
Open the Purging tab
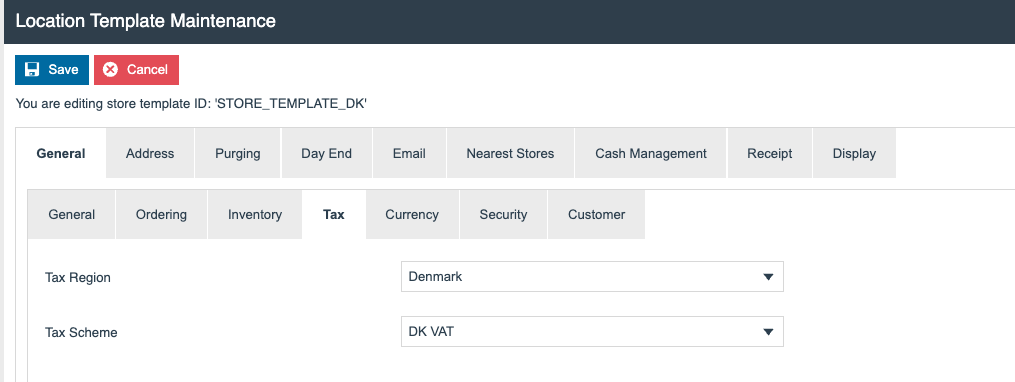point(238,153)
